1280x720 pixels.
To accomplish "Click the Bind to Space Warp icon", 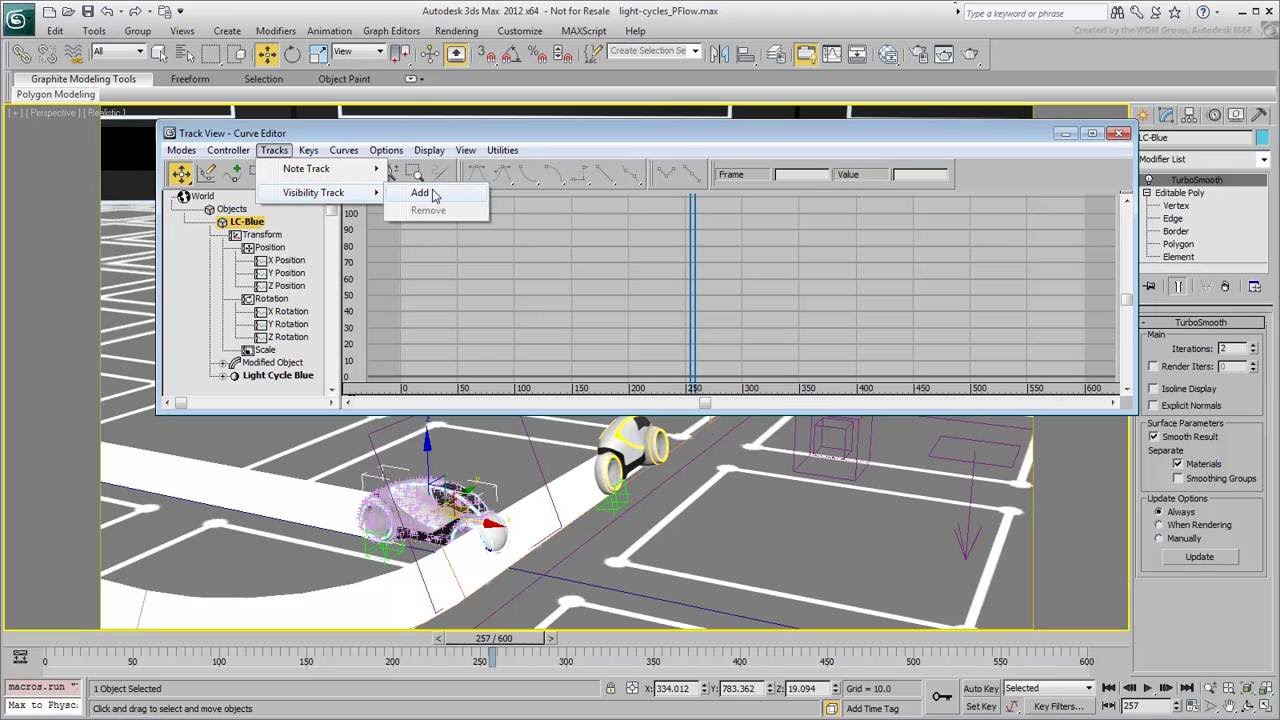I will click(72, 54).
